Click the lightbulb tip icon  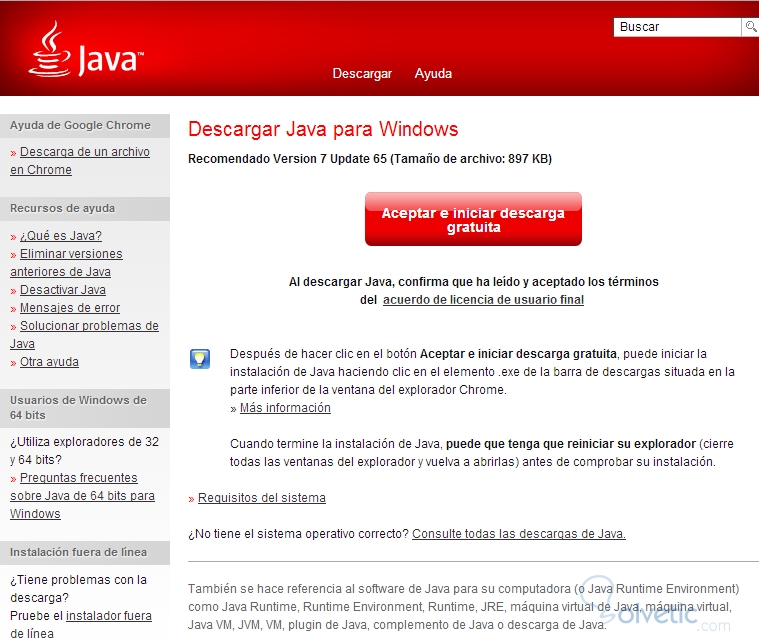[x=200, y=359]
